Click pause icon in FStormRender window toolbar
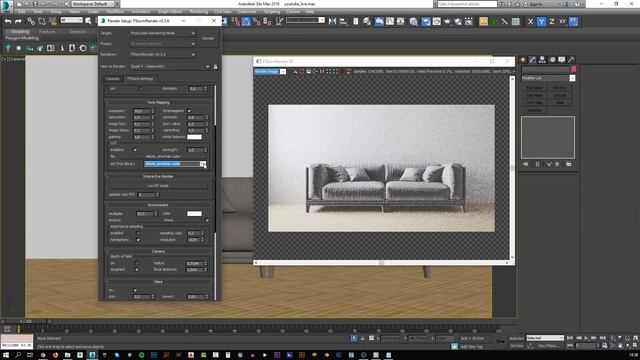 322,71
